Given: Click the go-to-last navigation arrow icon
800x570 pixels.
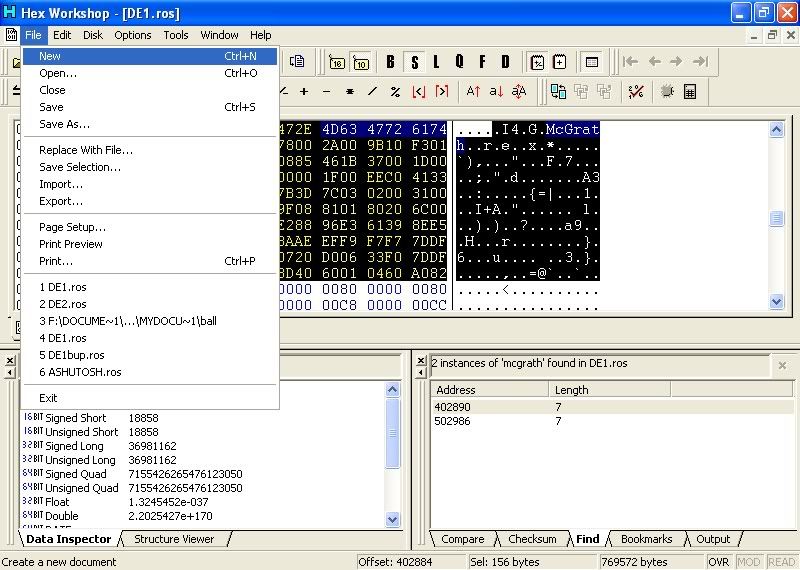Looking at the screenshot, I should click(700, 62).
